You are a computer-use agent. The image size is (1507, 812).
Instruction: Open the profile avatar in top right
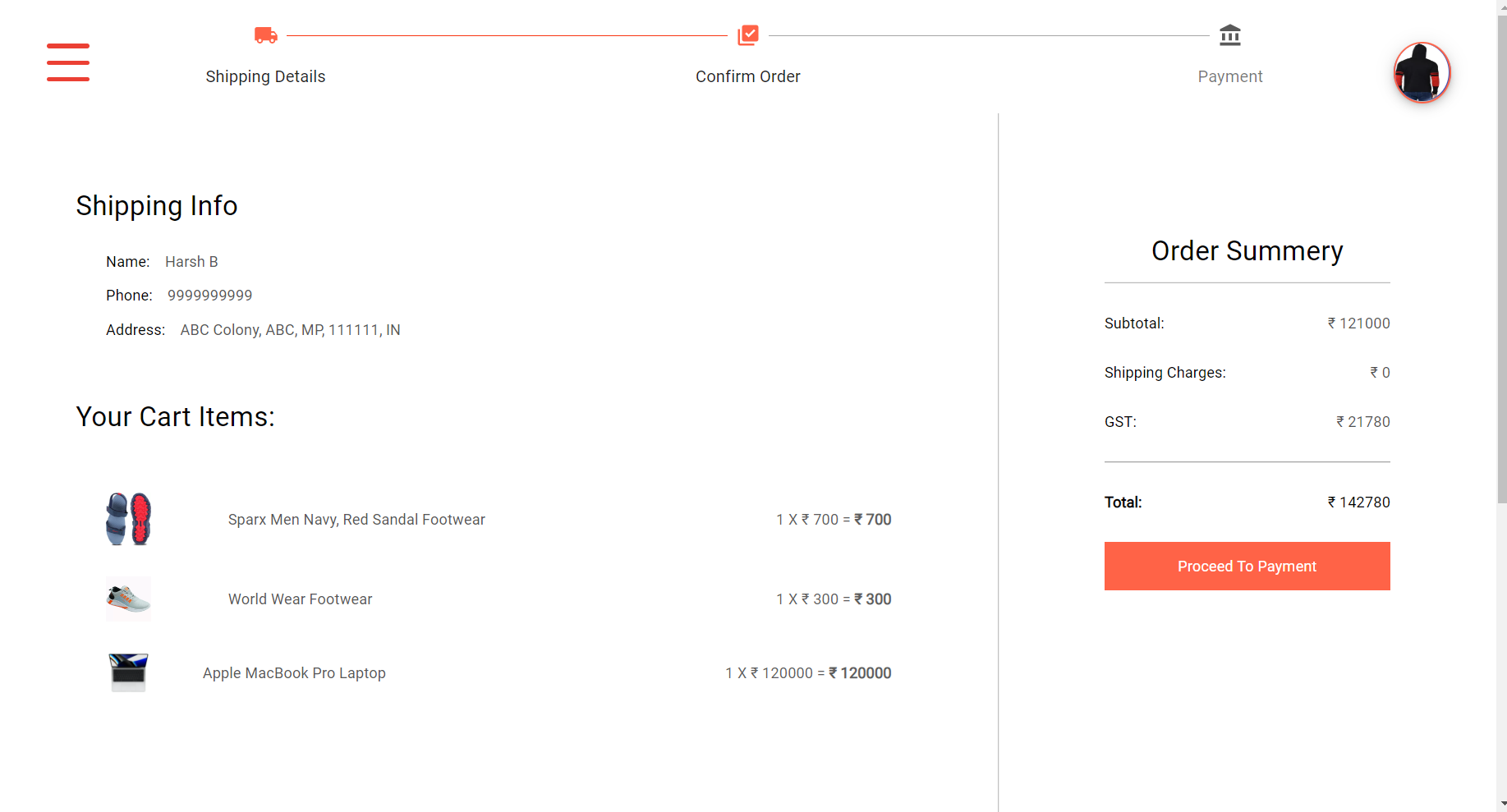tap(1421, 73)
